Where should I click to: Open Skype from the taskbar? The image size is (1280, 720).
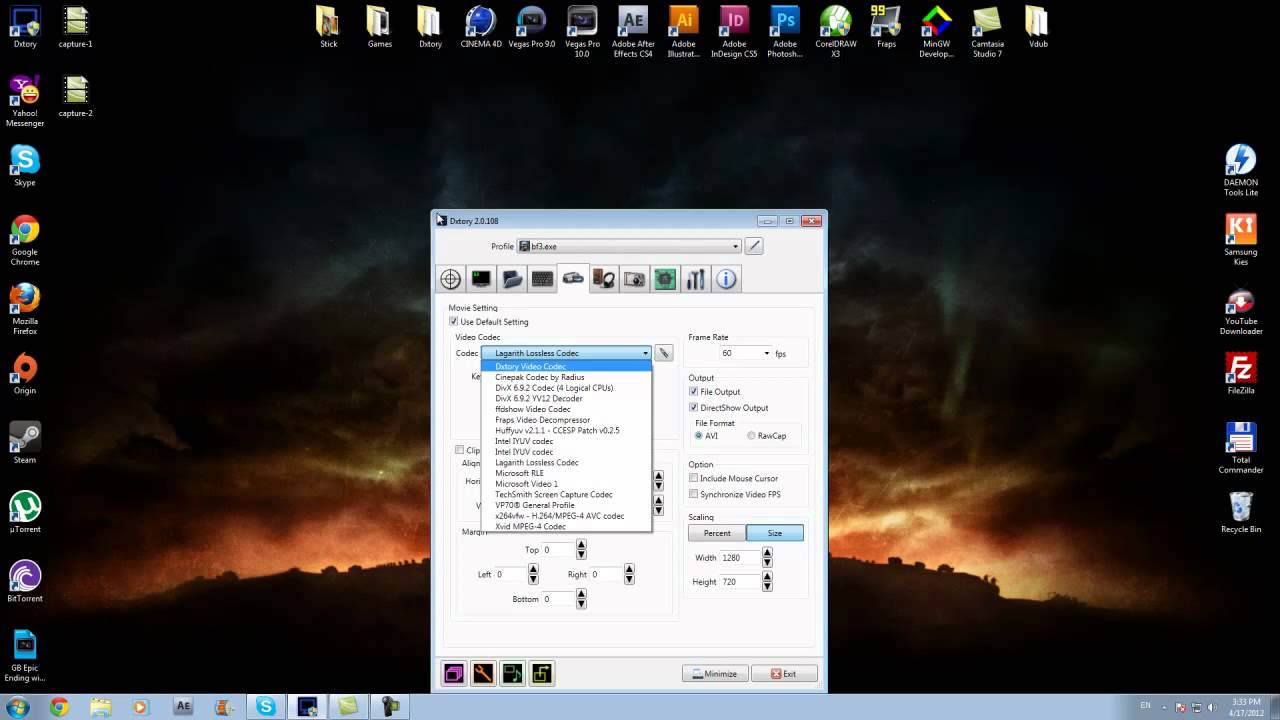[x=265, y=707]
